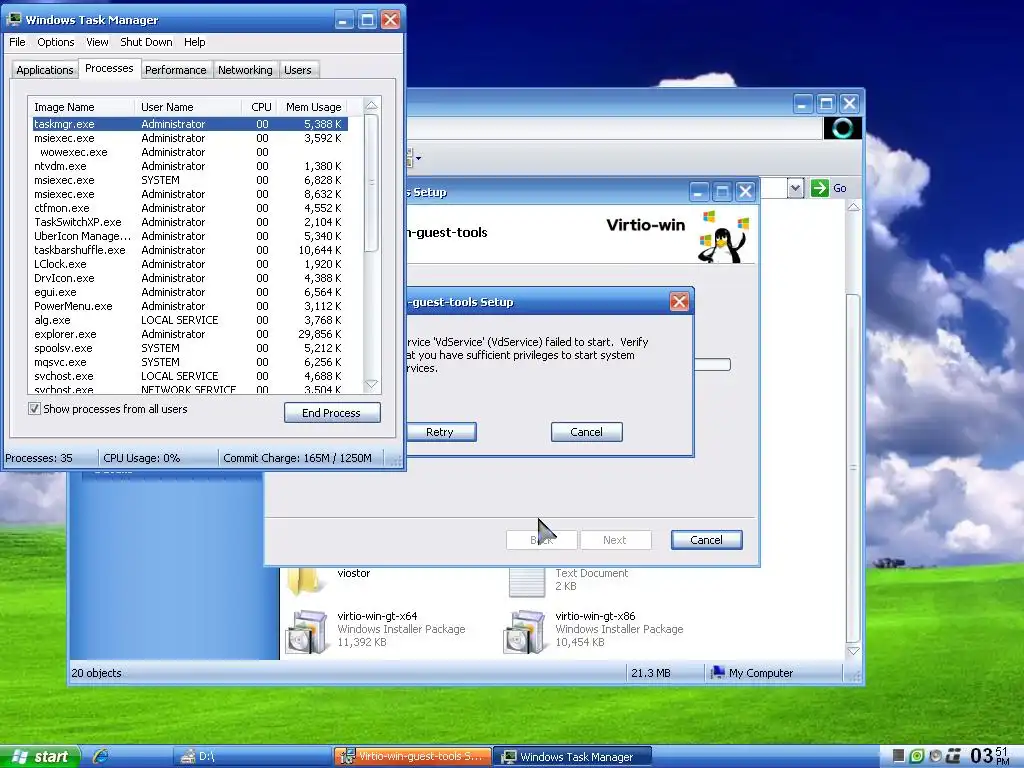1024x768 pixels.
Task: Select the viostor folder icon
Action: [307, 581]
